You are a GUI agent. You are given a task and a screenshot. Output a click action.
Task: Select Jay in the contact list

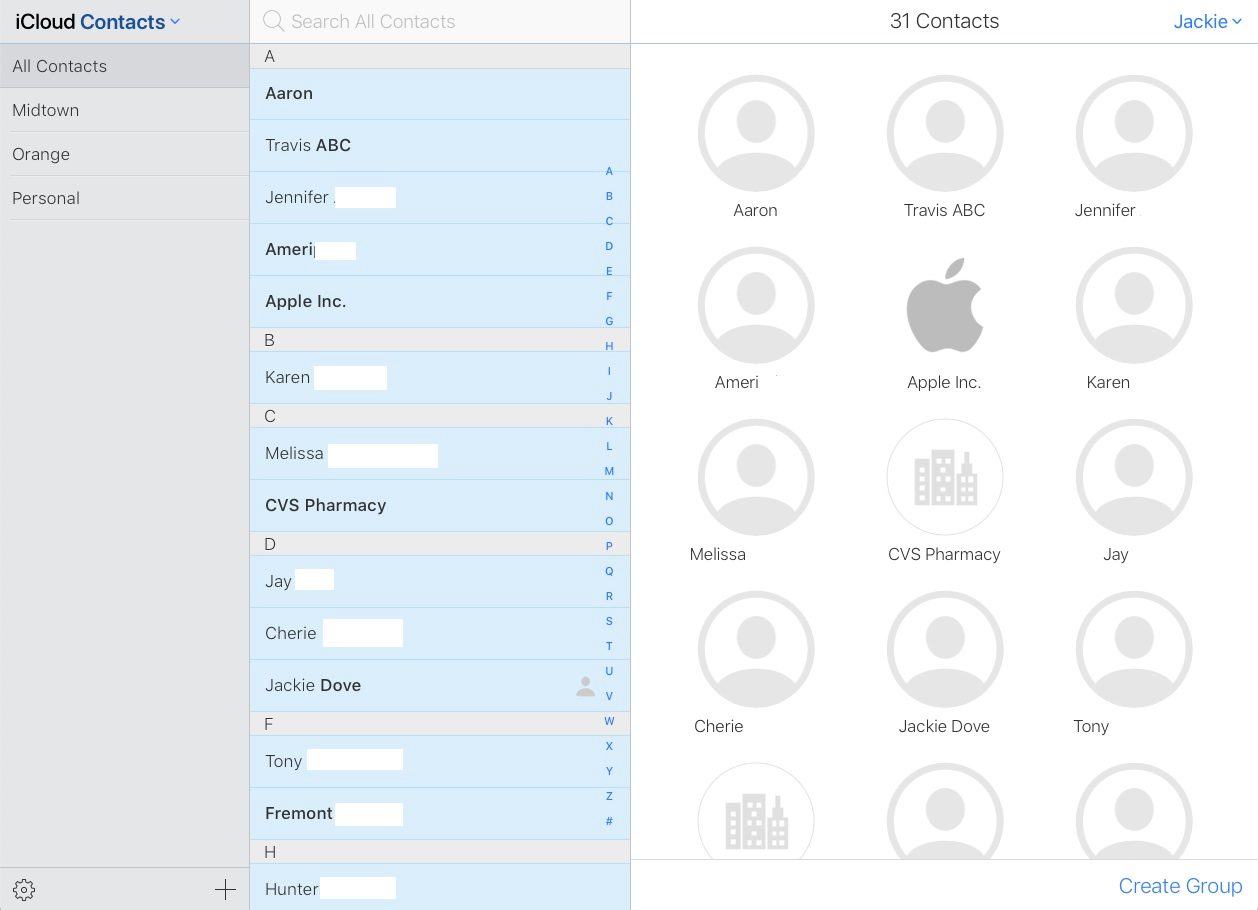click(x=440, y=582)
